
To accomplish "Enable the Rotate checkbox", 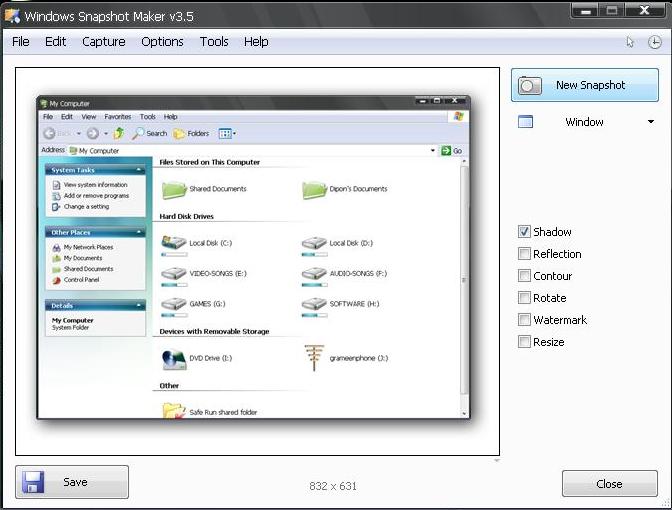I will 524,297.
